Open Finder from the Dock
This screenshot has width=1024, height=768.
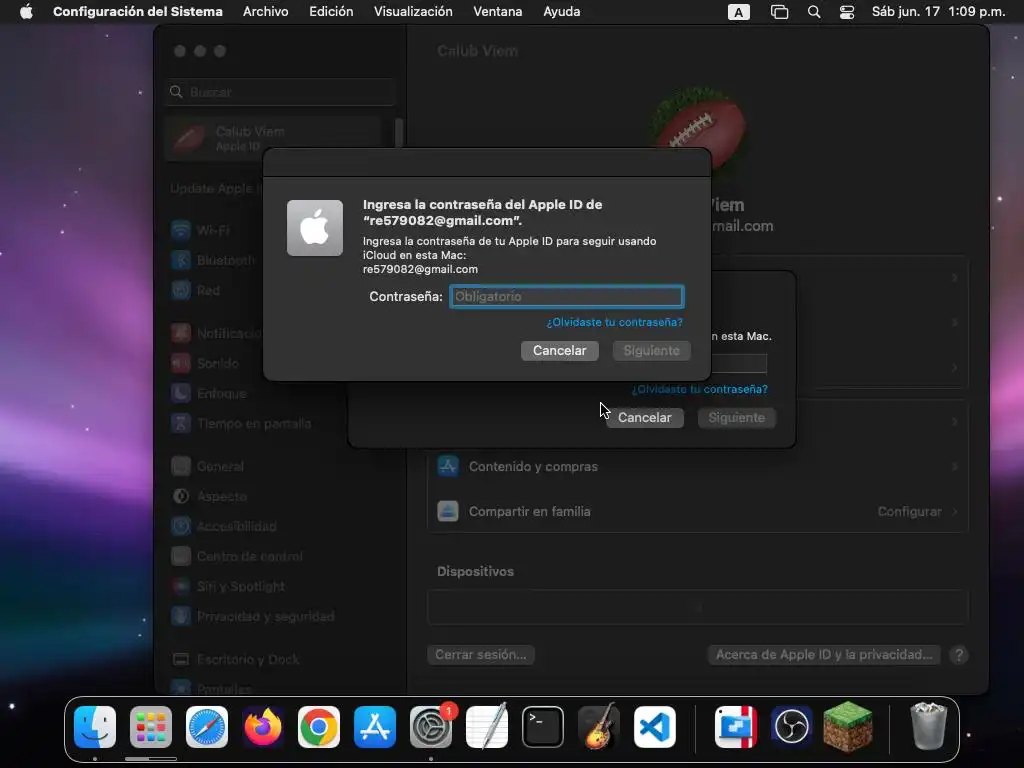[95, 727]
